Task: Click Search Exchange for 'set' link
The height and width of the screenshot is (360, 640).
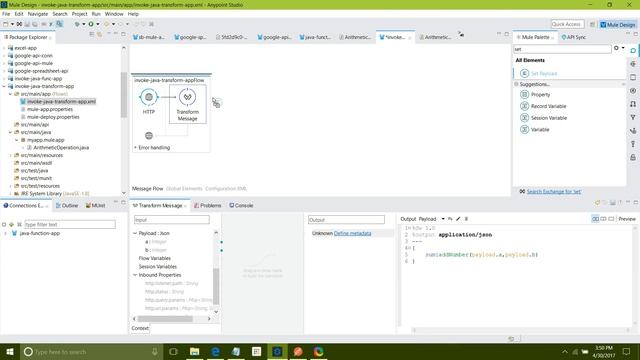Action: (x=554, y=191)
